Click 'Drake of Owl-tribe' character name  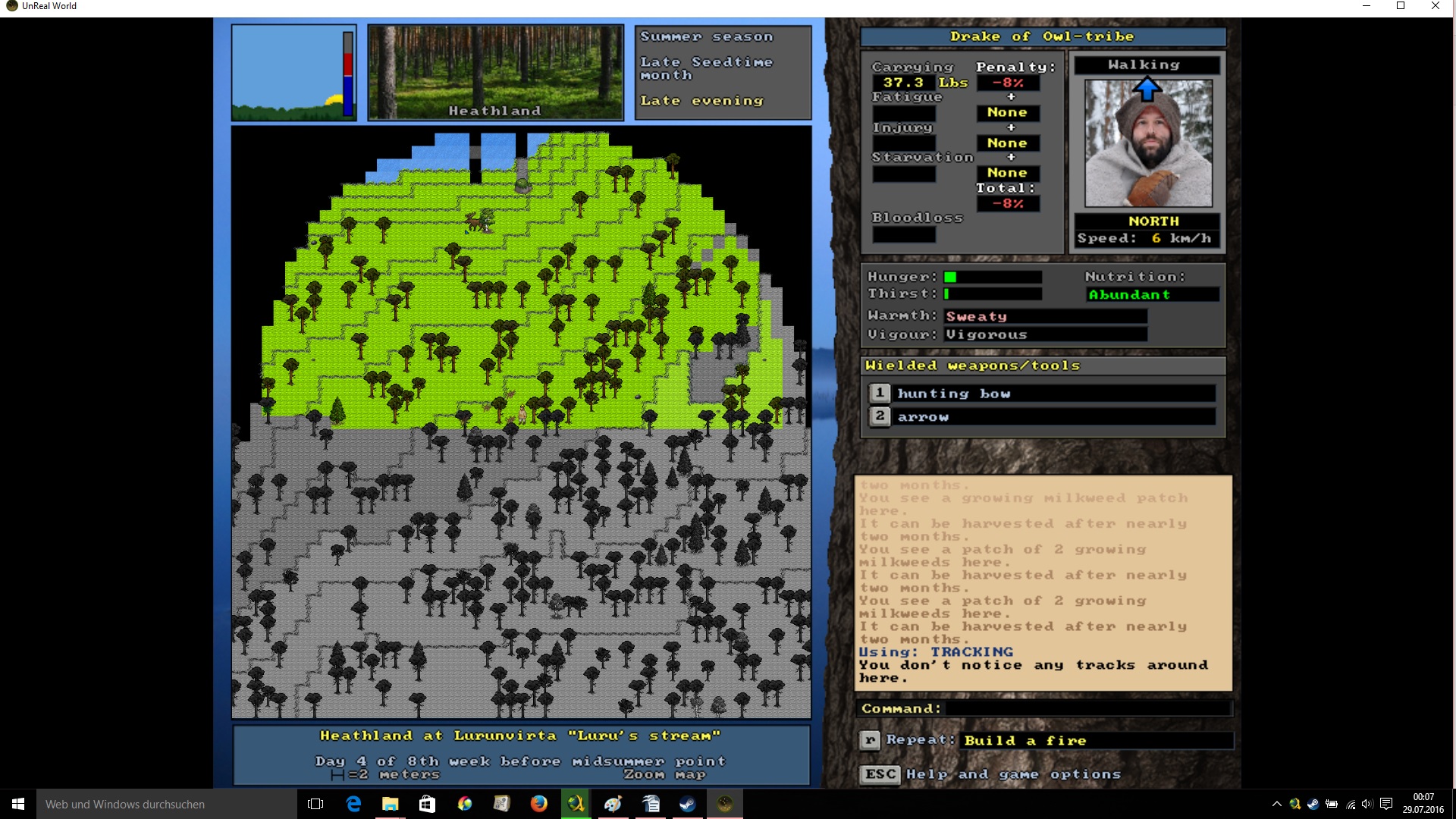pos(1042,36)
